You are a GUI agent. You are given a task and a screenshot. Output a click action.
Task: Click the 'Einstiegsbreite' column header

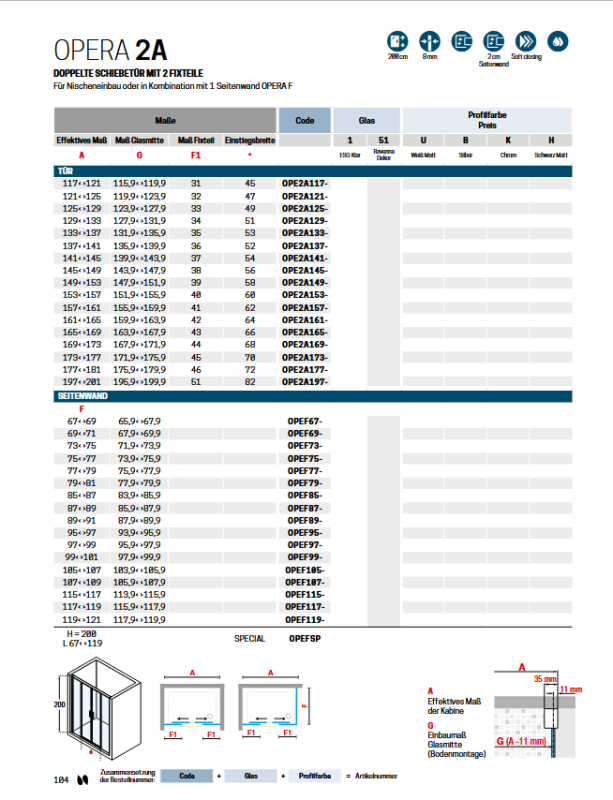pyautogui.click(x=250, y=140)
